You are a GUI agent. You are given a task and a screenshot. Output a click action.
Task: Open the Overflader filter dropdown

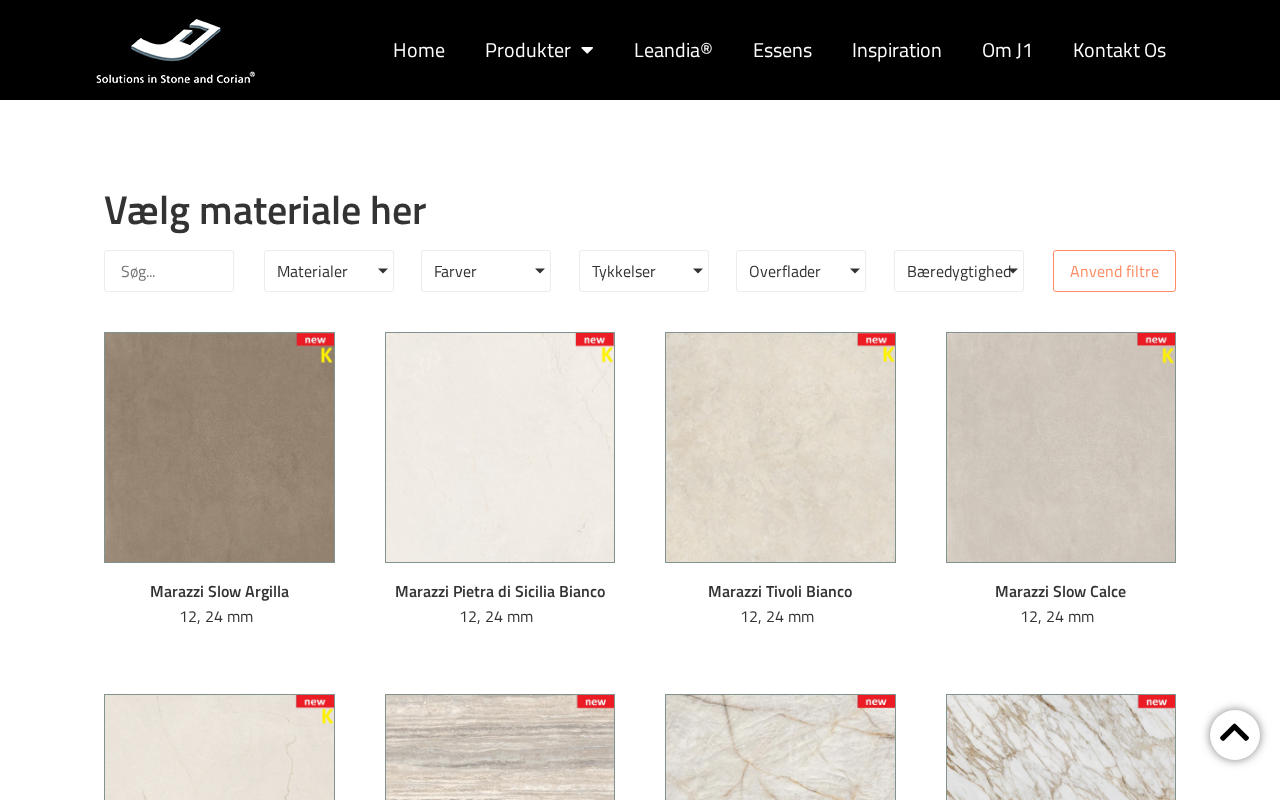pos(800,271)
